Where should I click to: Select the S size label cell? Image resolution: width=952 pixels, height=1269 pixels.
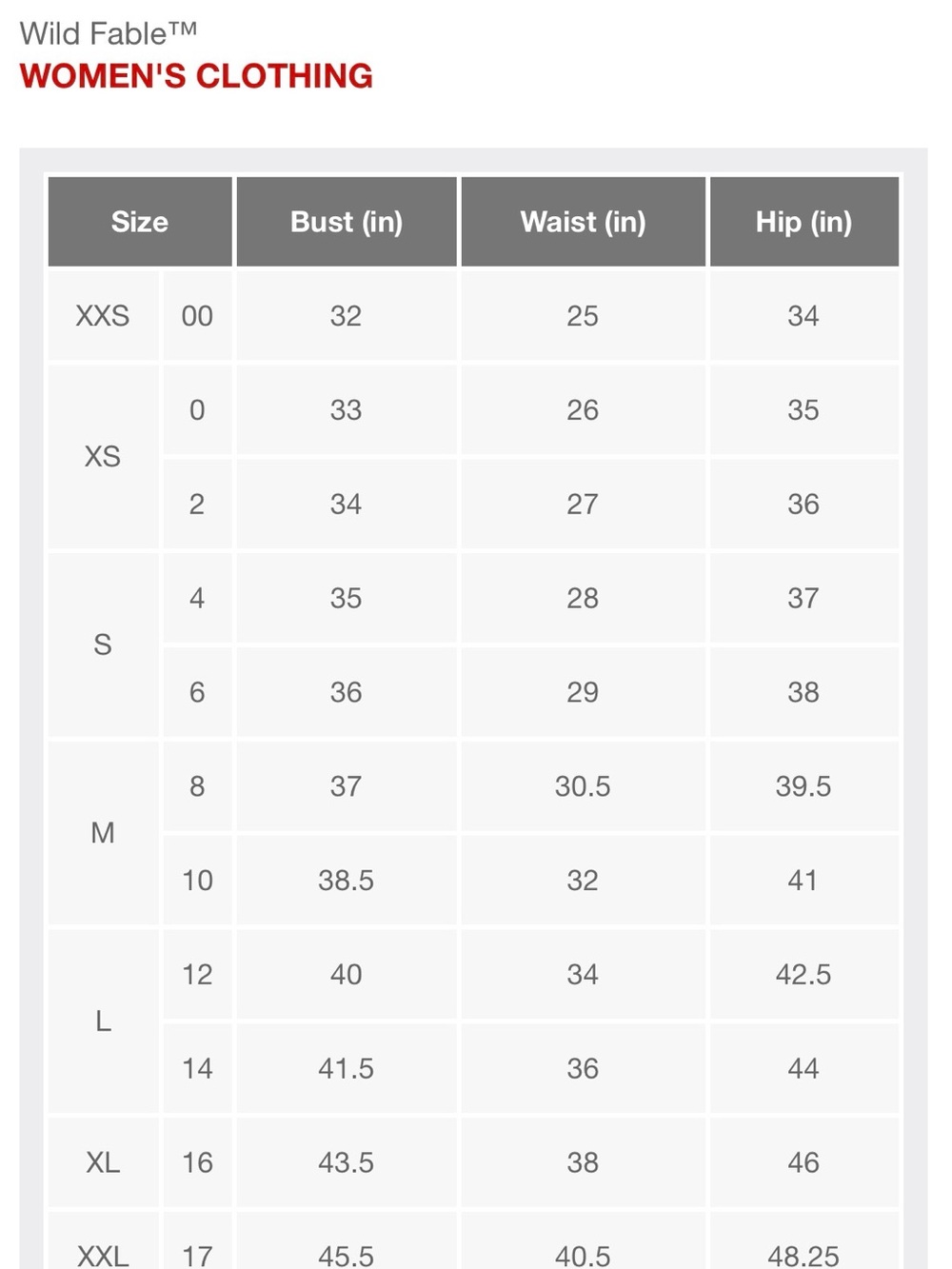tap(103, 645)
